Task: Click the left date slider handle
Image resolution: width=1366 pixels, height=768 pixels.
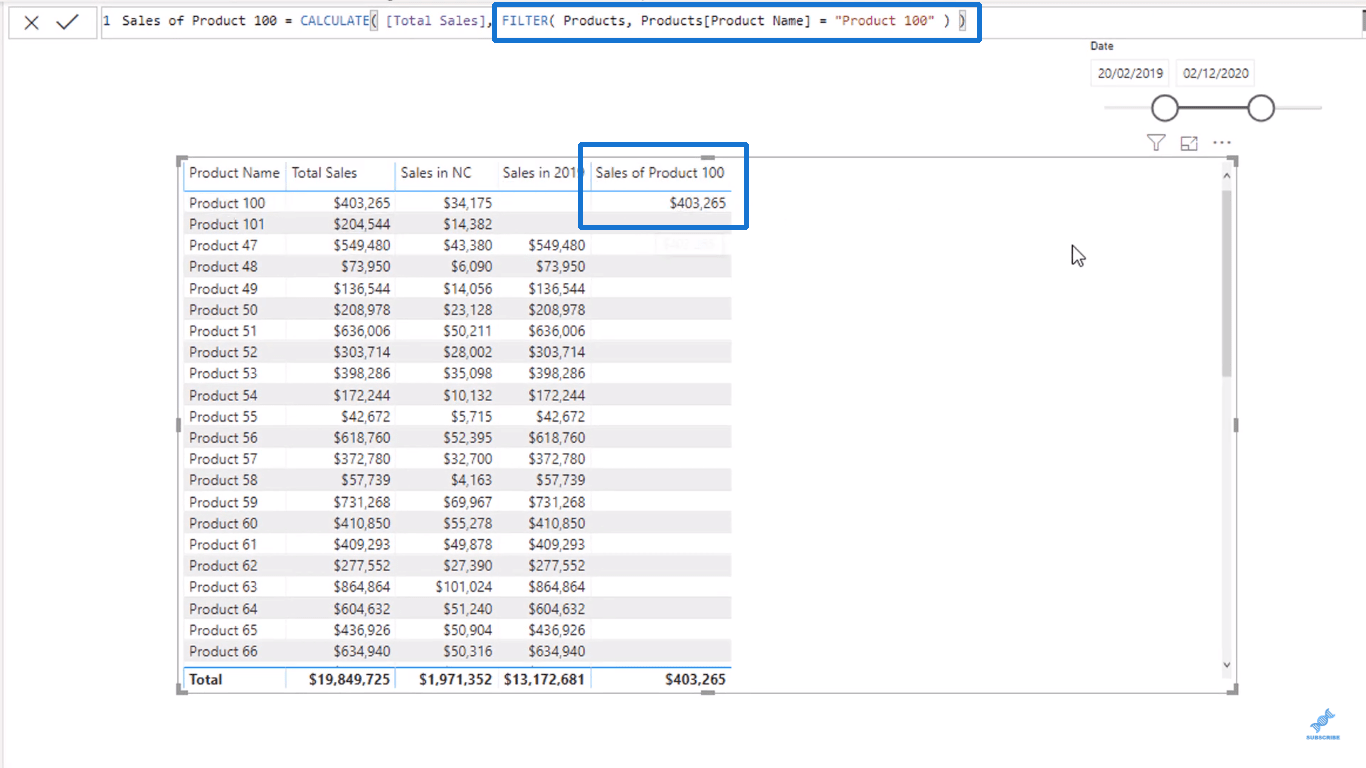Action: point(1165,107)
